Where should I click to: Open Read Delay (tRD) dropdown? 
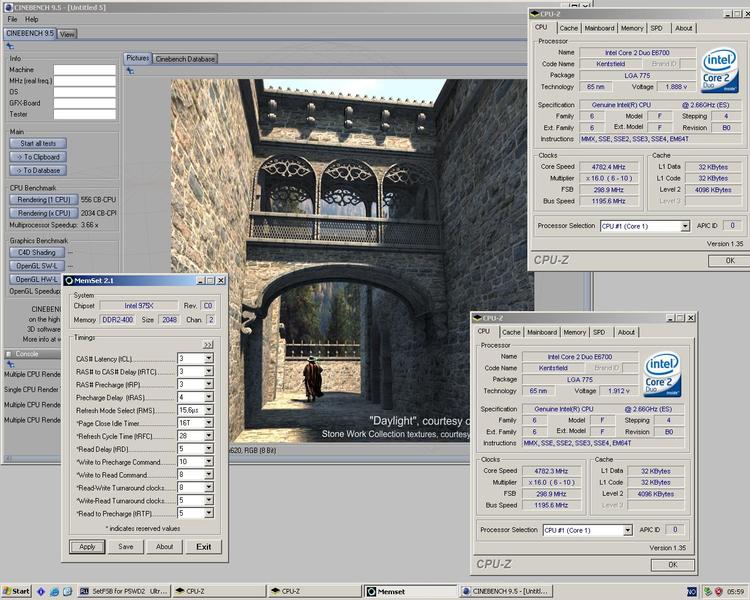click(209, 449)
